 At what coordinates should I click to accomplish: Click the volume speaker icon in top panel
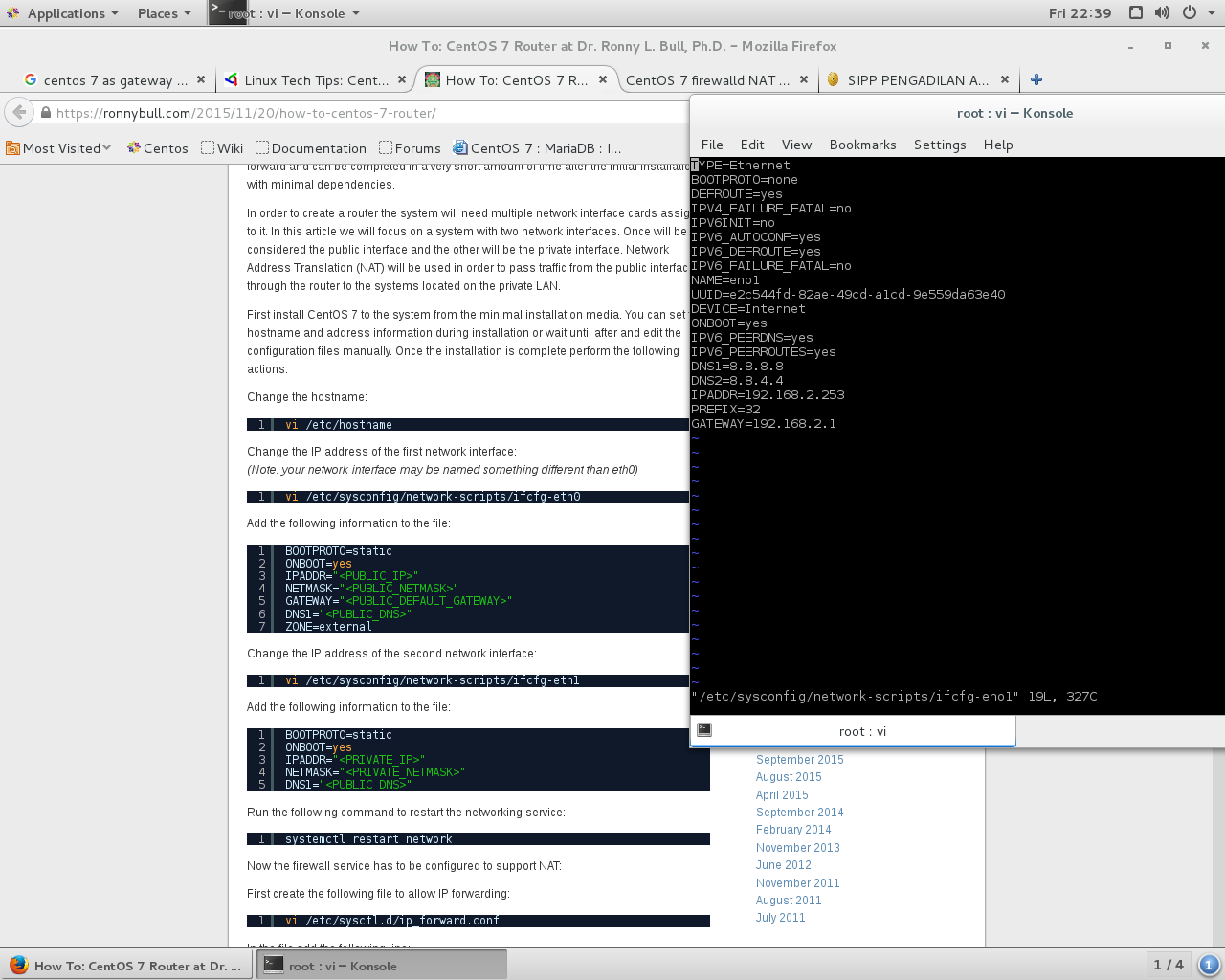pyautogui.click(x=1162, y=12)
